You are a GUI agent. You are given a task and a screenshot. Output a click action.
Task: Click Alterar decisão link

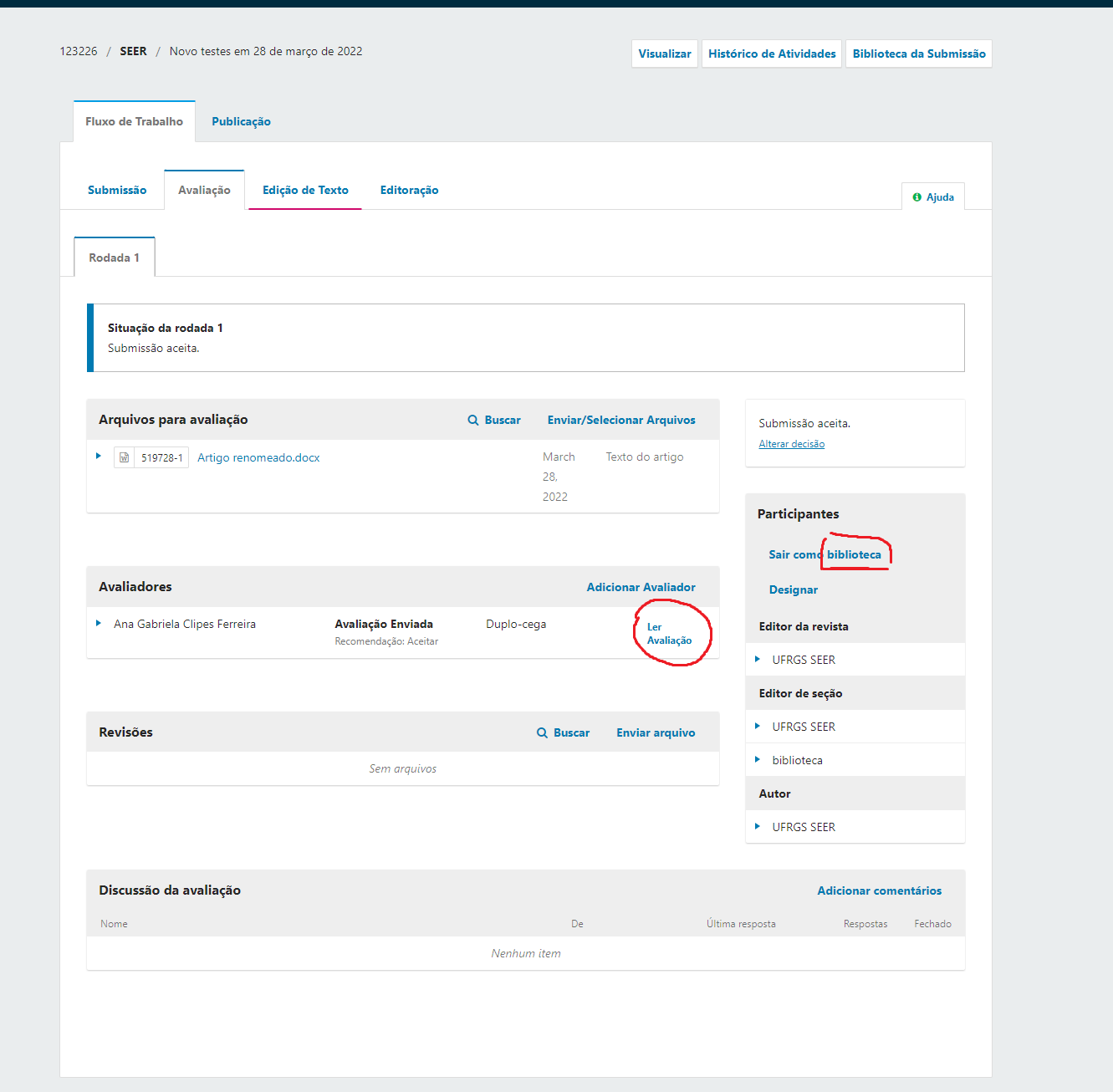point(791,444)
